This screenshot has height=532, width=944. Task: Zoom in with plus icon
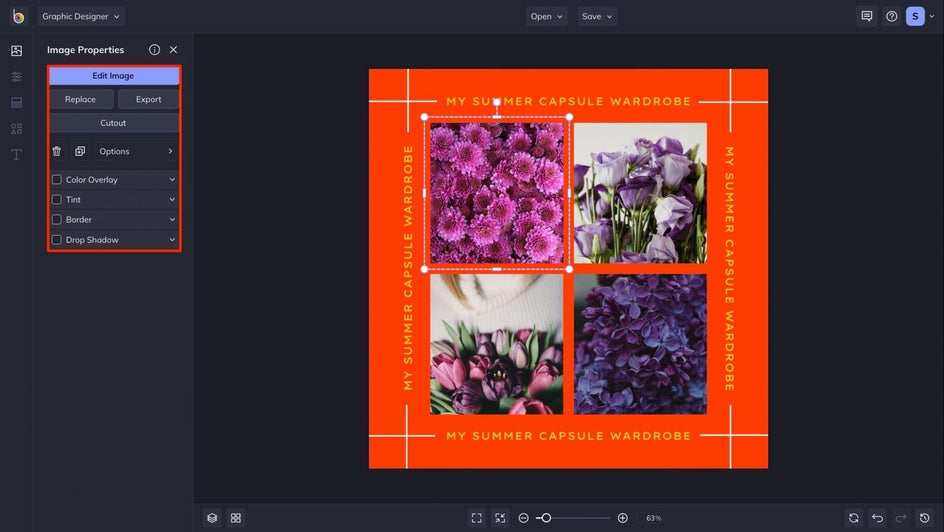(x=623, y=518)
